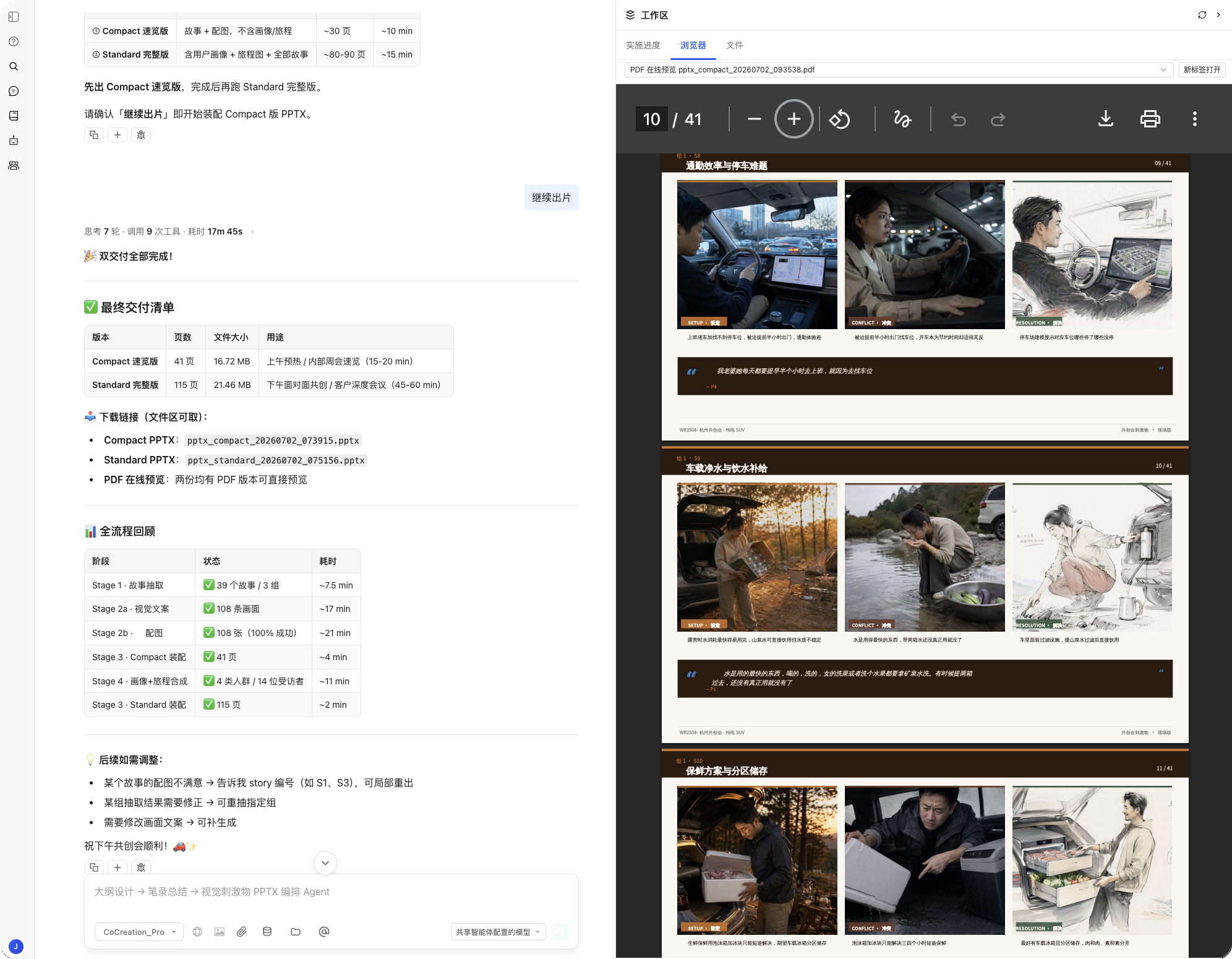Copy the message ending with 装配 Compact 版 PPTX
The height and width of the screenshot is (959, 1232).
(94, 135)
